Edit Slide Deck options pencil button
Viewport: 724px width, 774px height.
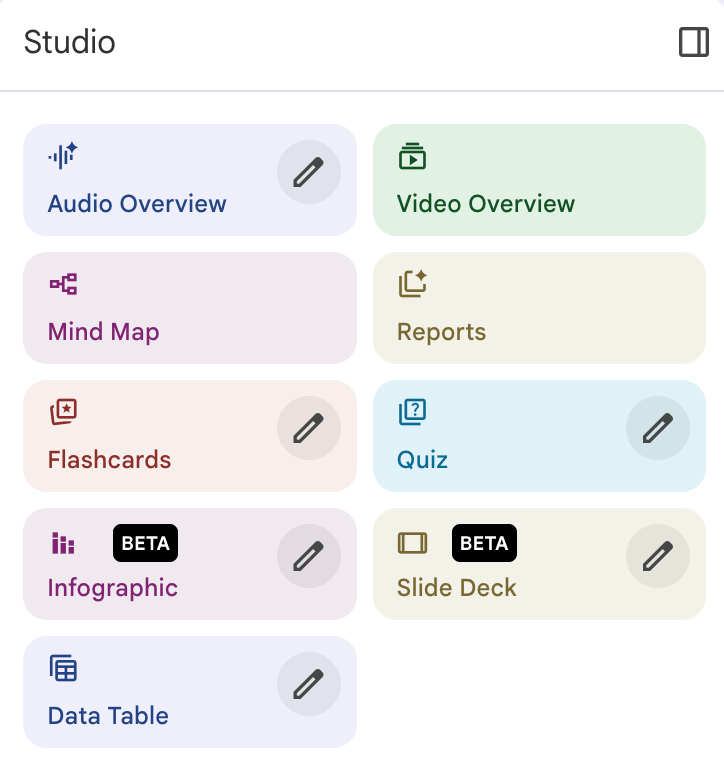coord(657,556)
